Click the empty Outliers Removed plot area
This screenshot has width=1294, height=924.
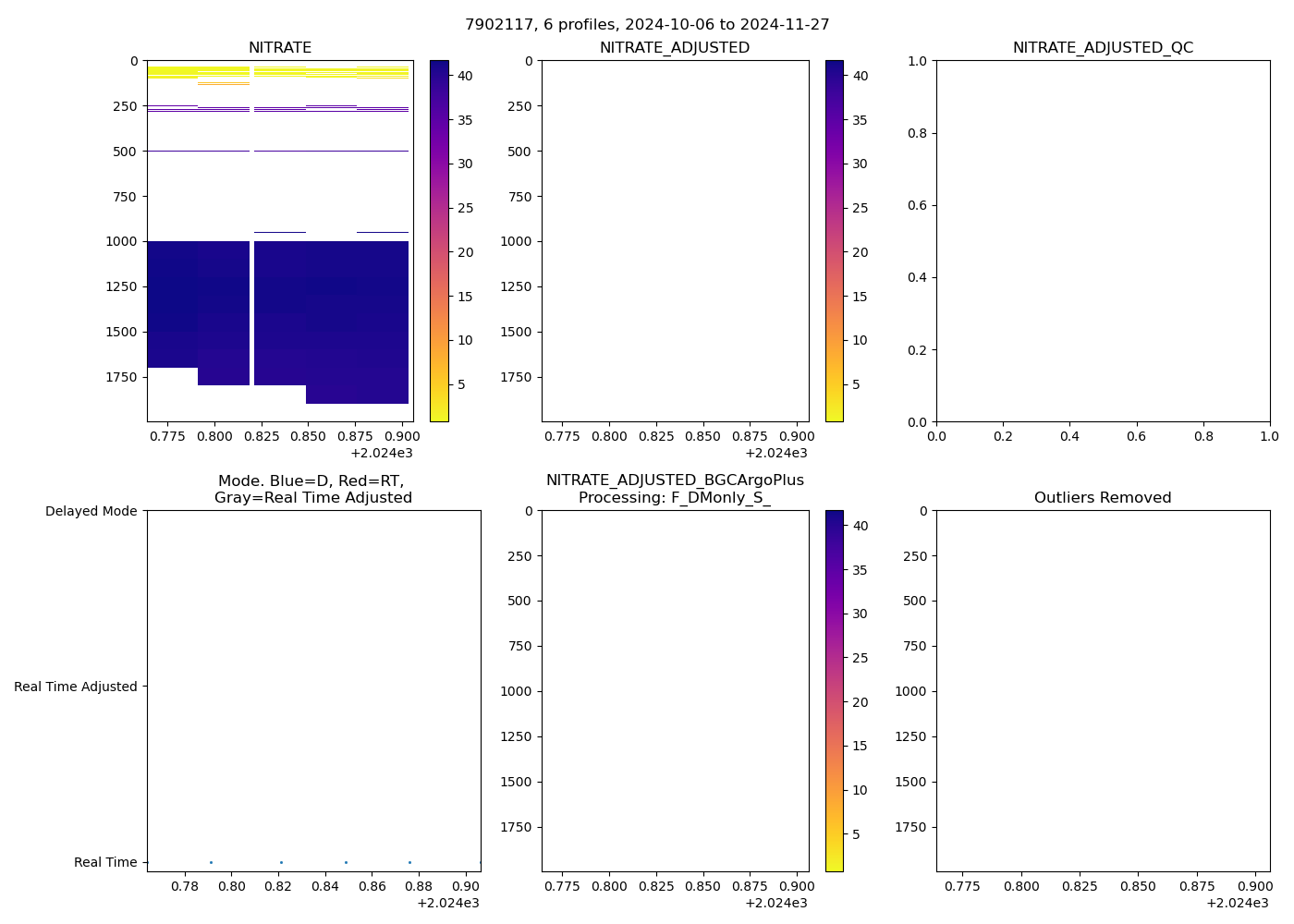(1103, 690)
